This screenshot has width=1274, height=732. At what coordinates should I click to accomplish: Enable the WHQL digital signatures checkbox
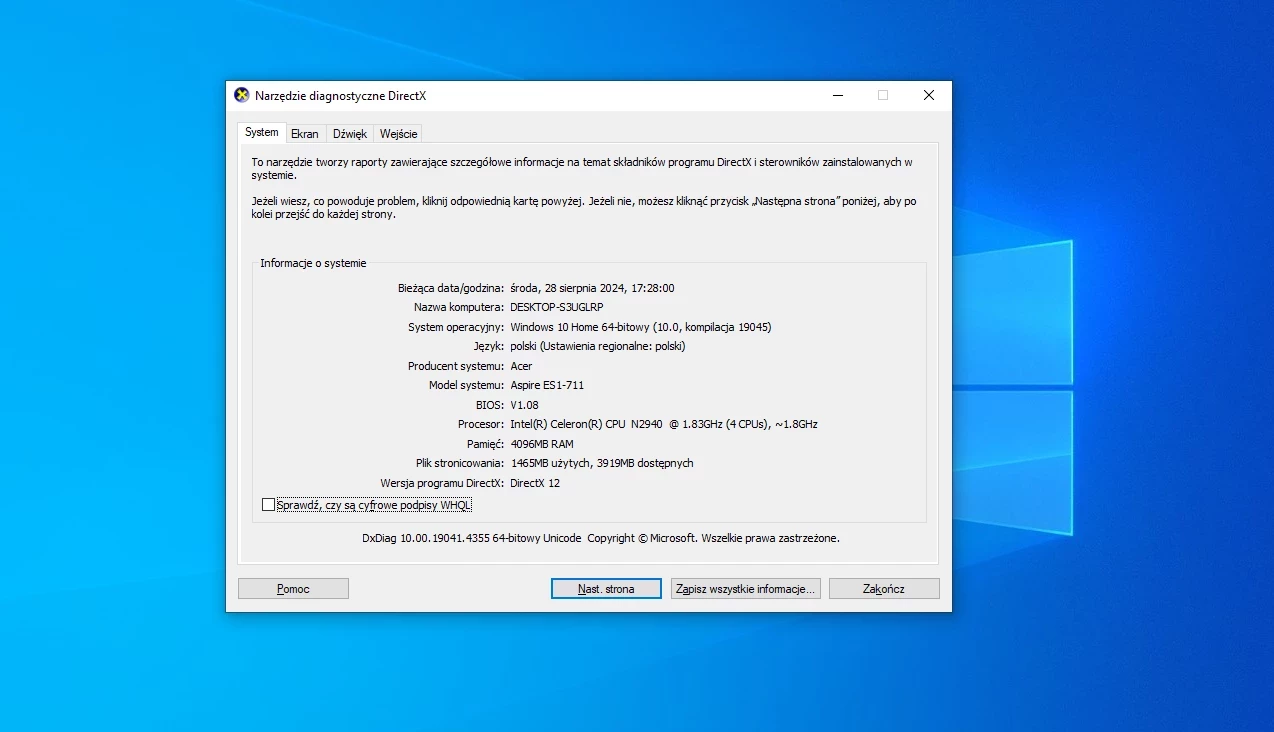268,505
